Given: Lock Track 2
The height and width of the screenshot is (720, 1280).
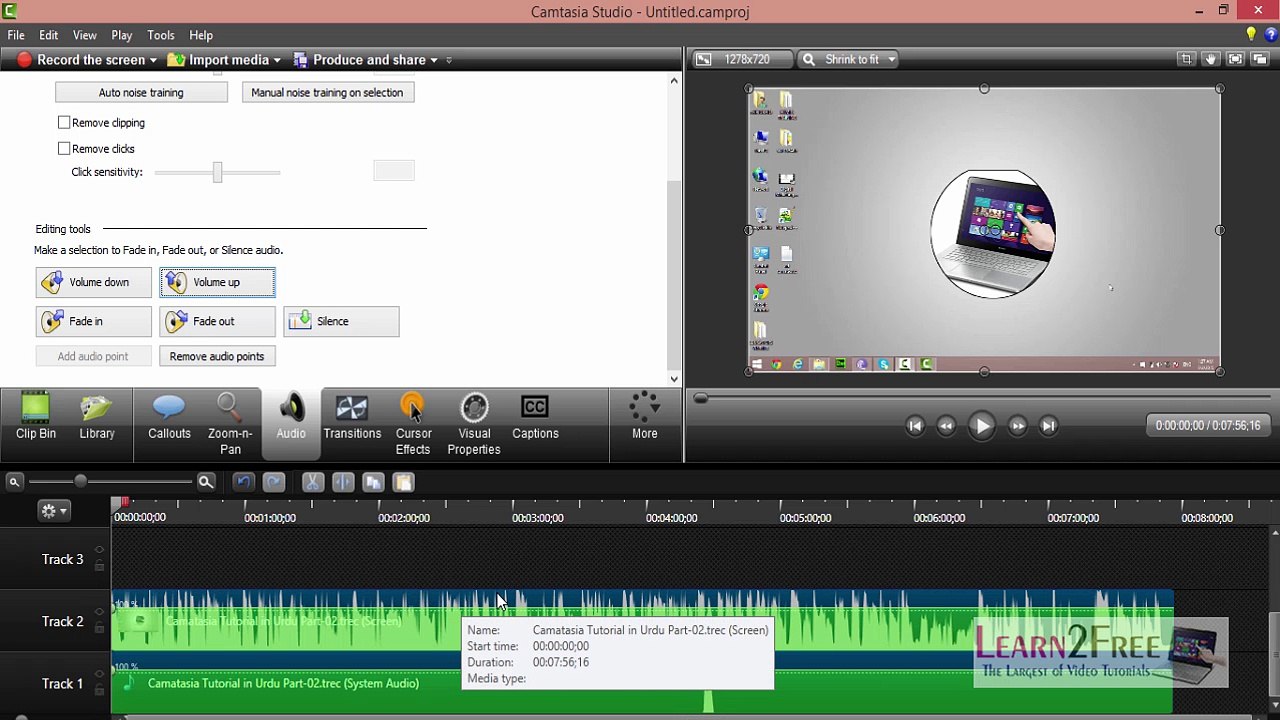Looking at the screenshot, I should point(99,628).
